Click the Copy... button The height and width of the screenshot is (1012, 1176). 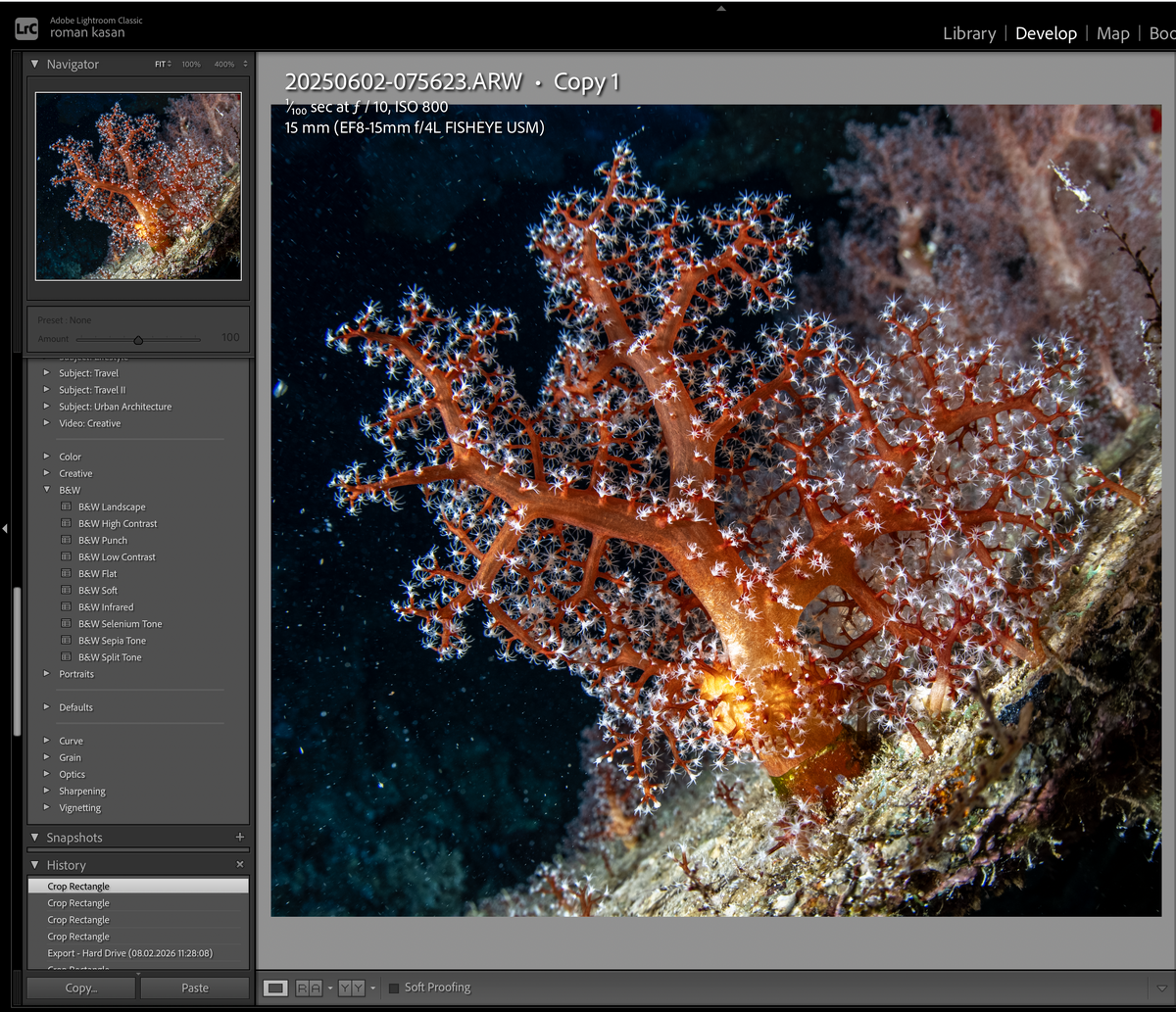(x=80, y=988)
